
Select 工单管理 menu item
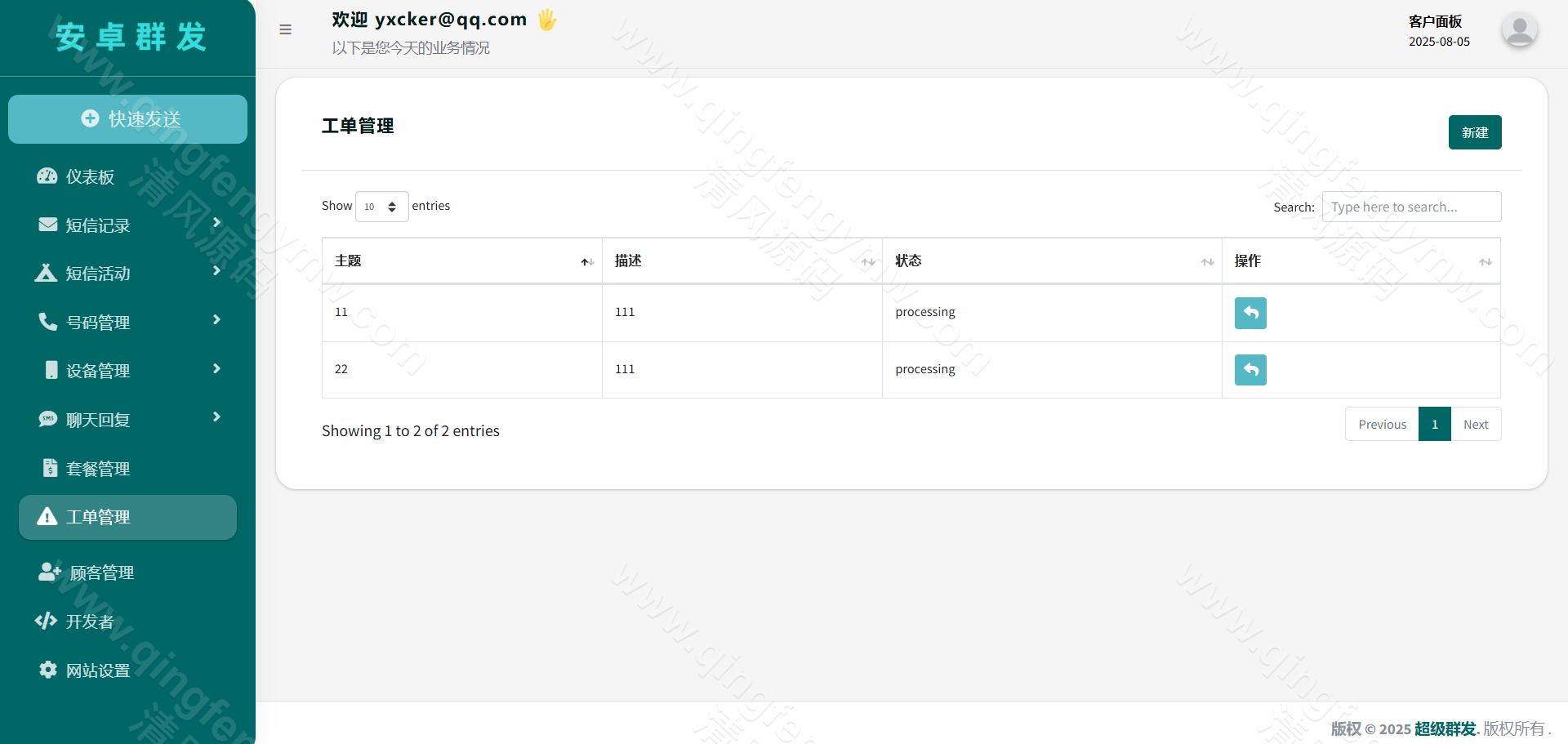coord(127,517)
